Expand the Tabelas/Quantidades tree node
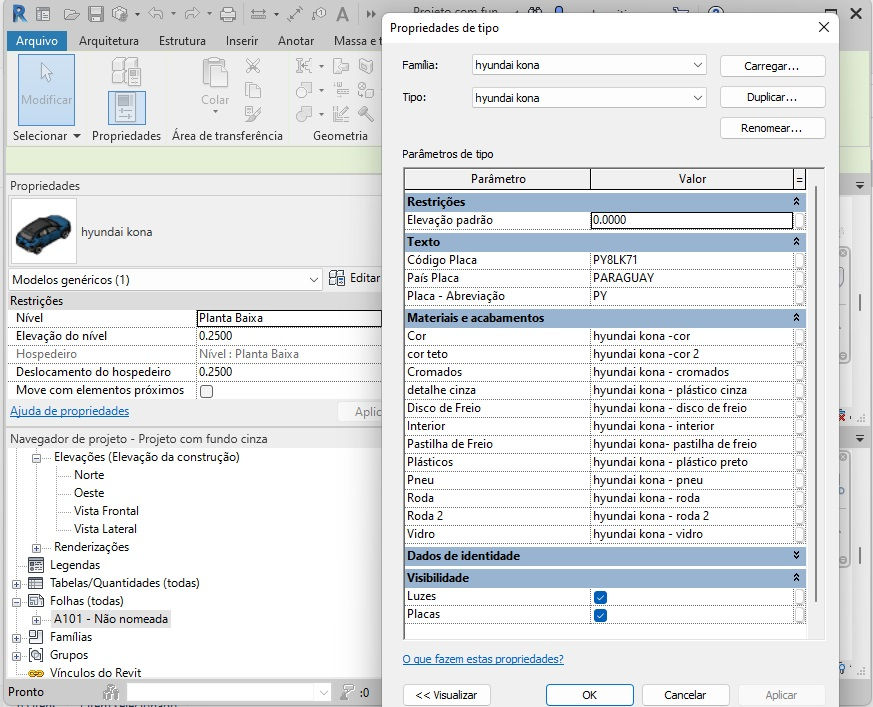873x707 pixels. (x=17, y=584)
